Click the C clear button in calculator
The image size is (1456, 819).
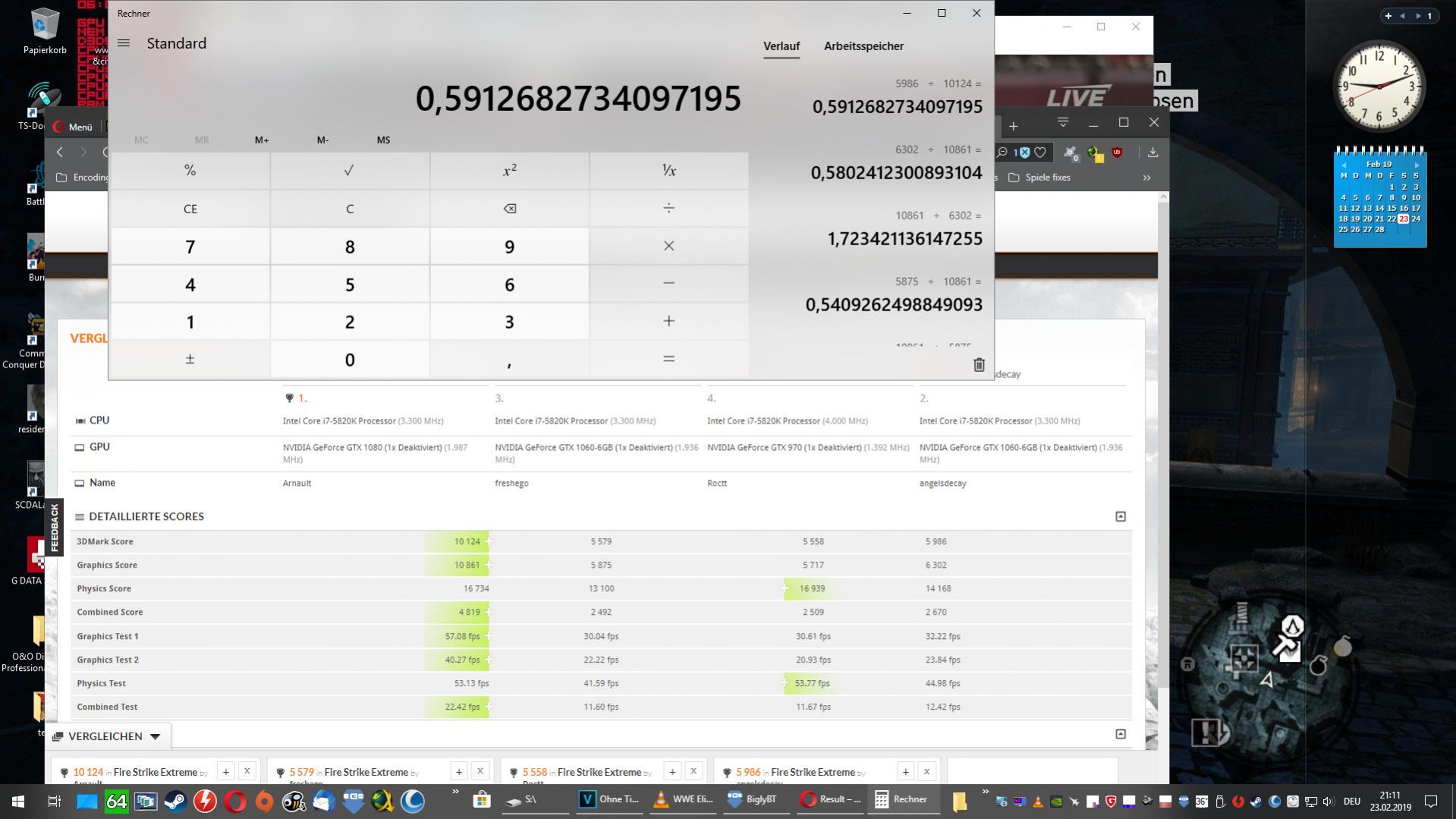tap(350, 209)
